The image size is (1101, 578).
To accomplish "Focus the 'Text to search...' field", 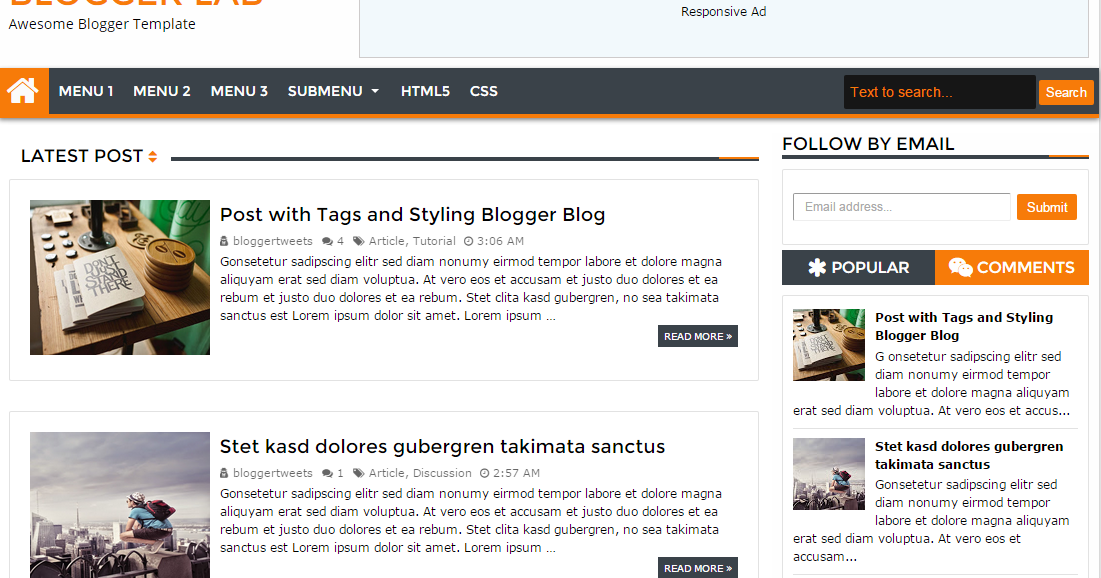I will [940, 92].
